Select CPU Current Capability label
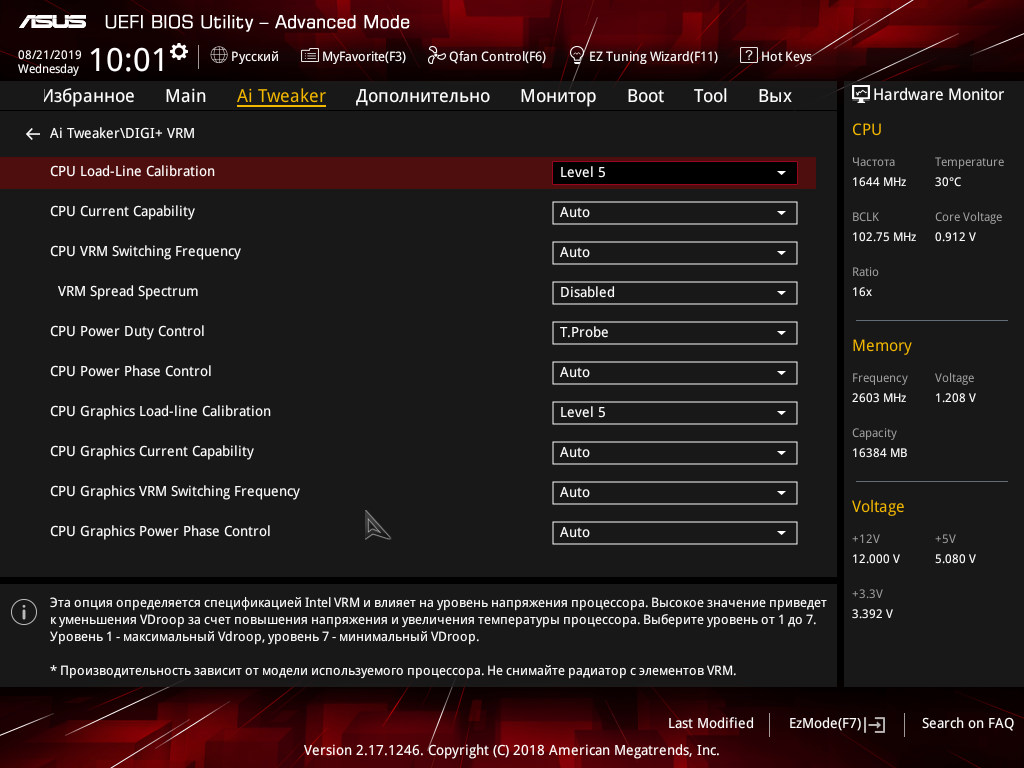This screenshot has width=1024, height=768. point(122,212)
